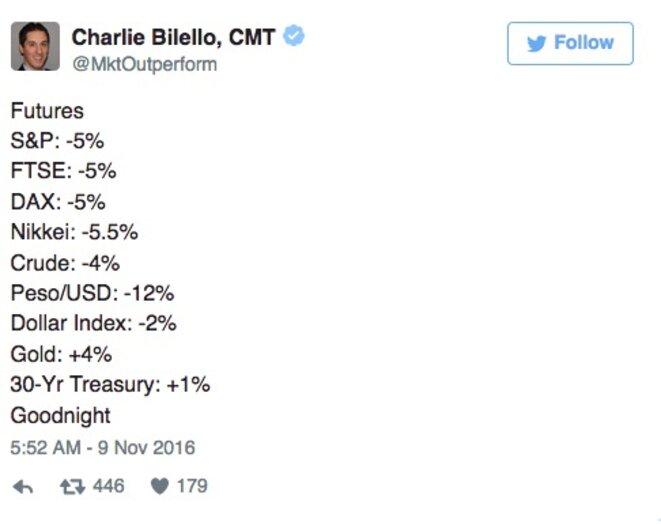Click the blue verified badge
Screen dimensions: 661x525
tap(294, 36)
